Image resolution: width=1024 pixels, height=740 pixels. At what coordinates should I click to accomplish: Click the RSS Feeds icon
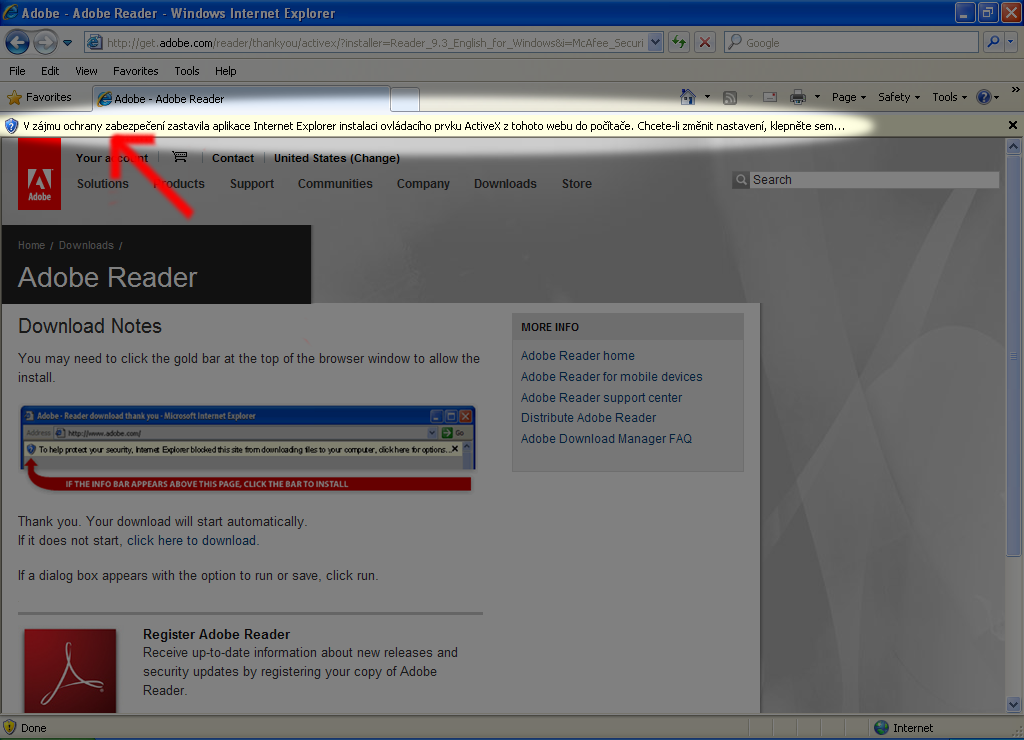coord(729,97)
